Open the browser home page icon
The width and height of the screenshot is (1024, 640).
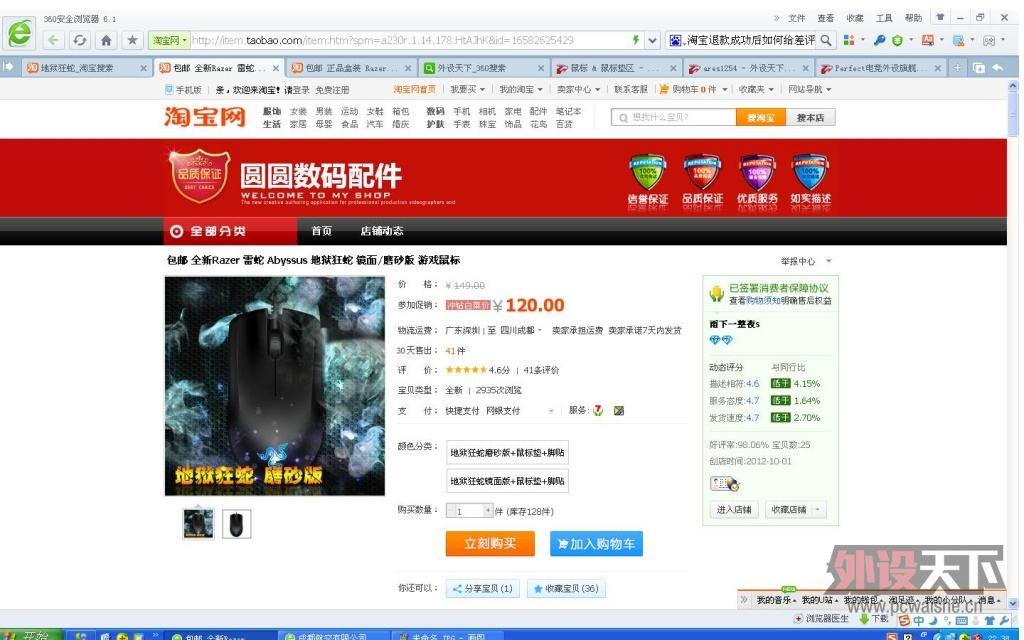[x=106, y=40]
